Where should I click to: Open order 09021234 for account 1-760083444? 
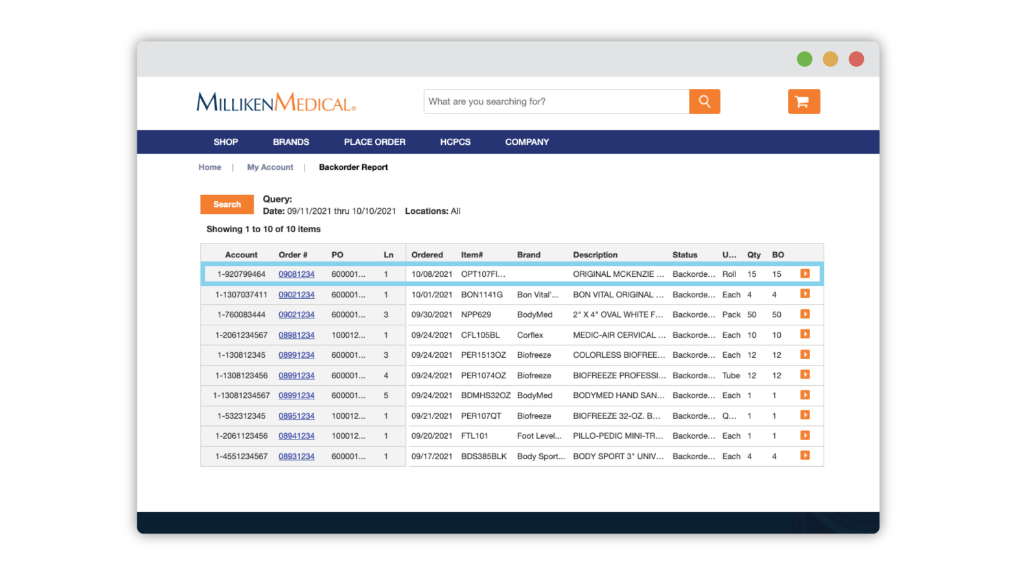click(x=296, y=314)
